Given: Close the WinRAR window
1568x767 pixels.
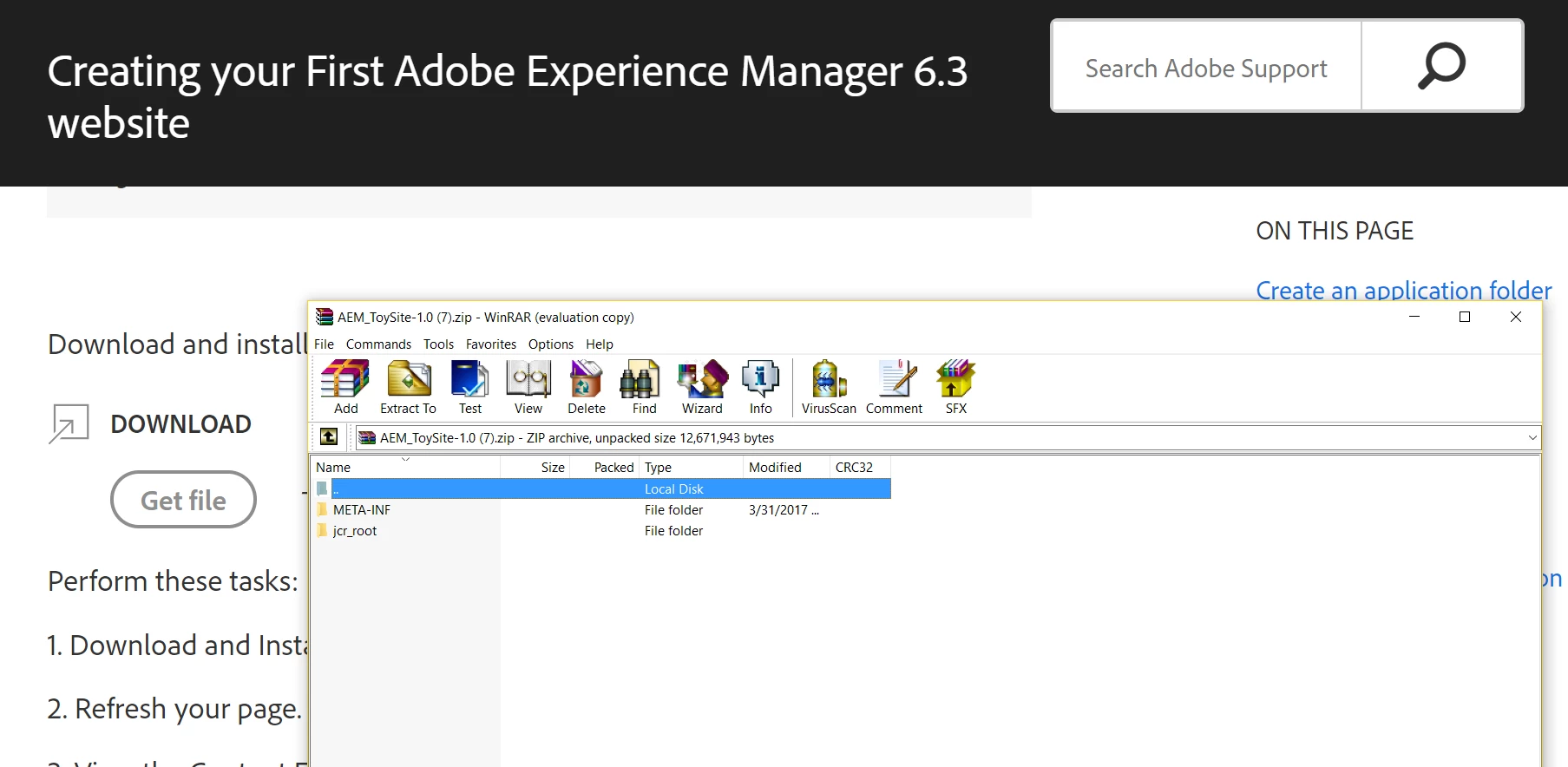Looking at the screenshot, I should (x=1516, y=317).
